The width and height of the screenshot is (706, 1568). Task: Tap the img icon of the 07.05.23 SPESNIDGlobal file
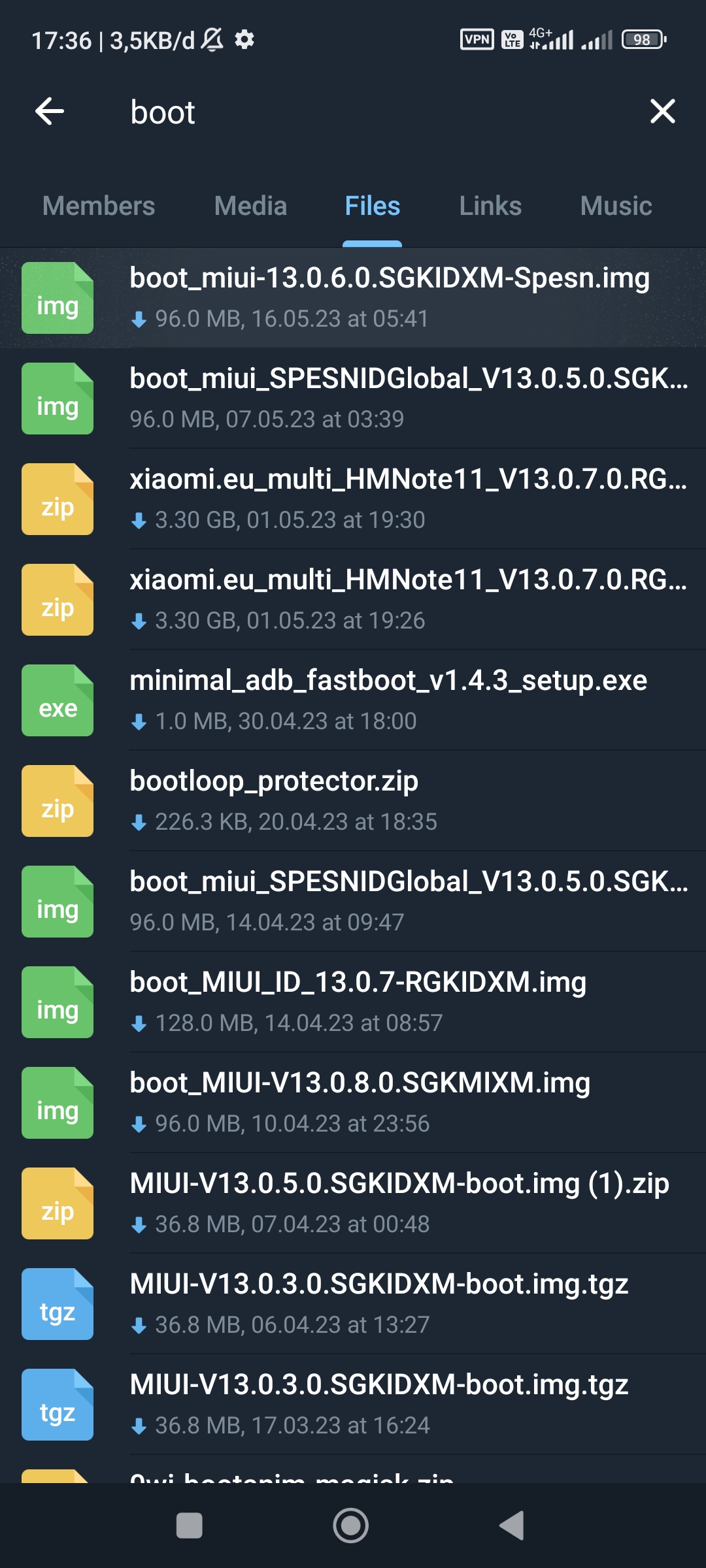point(58,399)
